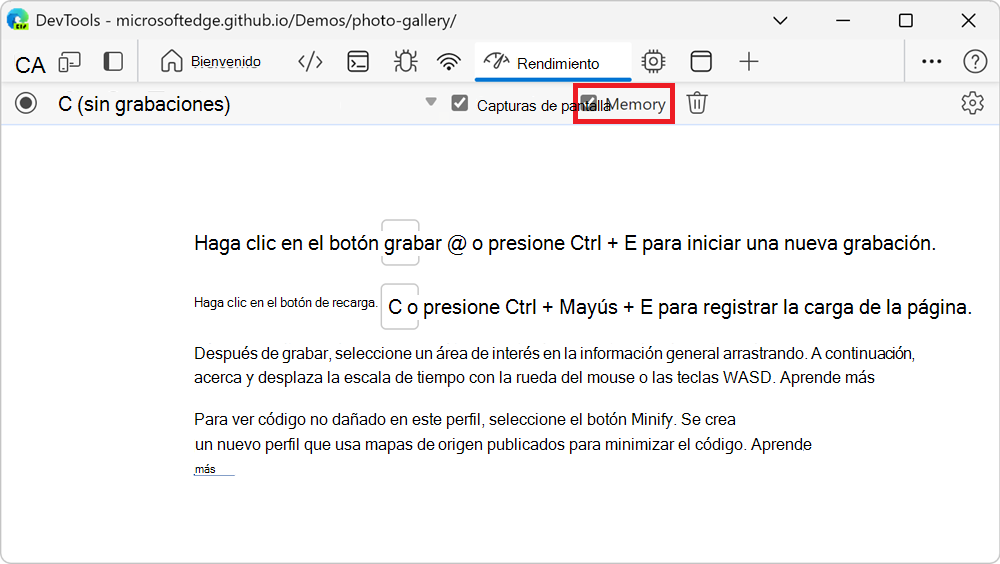Toggle the Memory checkbox
1000x564 pixels.
click(588, 103)
